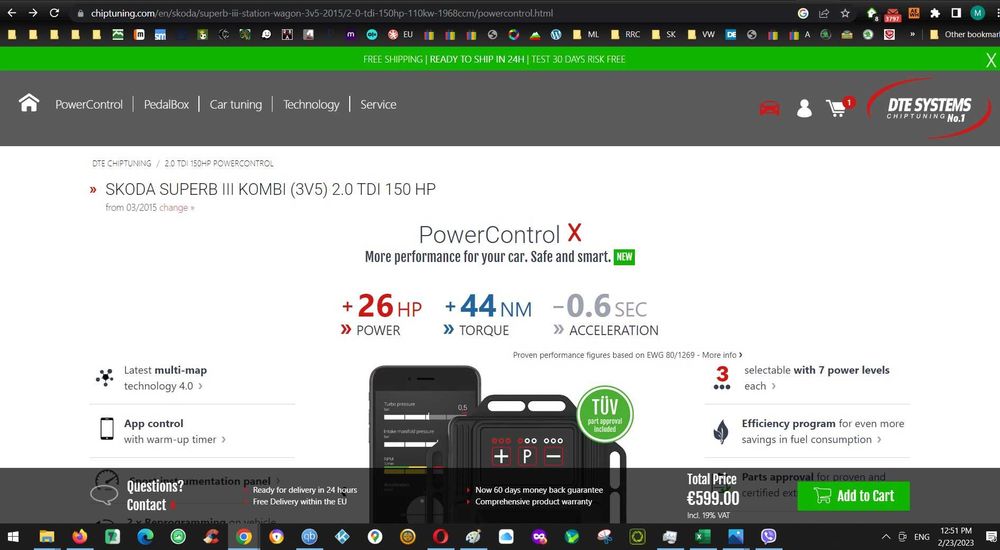Open the notification center icon
The height and width of the screenshot is (550, 1000).
click(990, 537)
